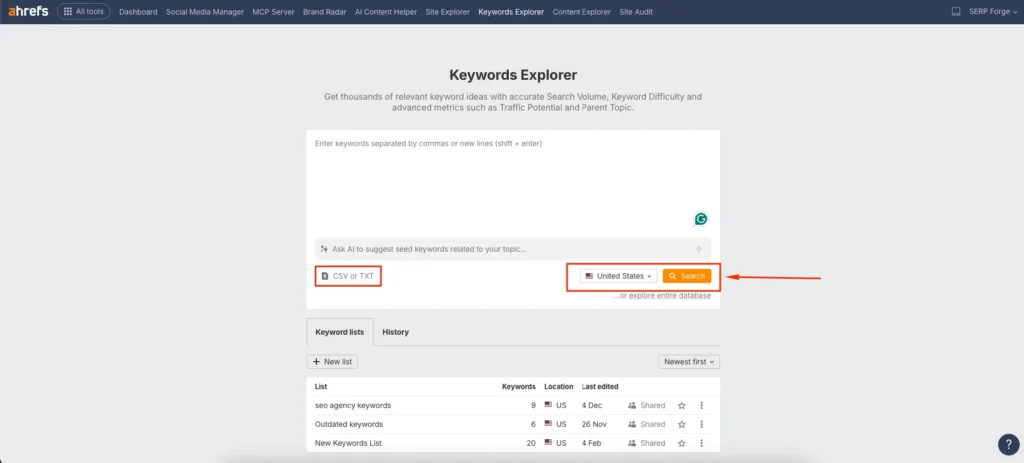Open Social Media Manager
Image resolution: width=1024 pixels, height=463 pixels.
click(x=205, y=12)
